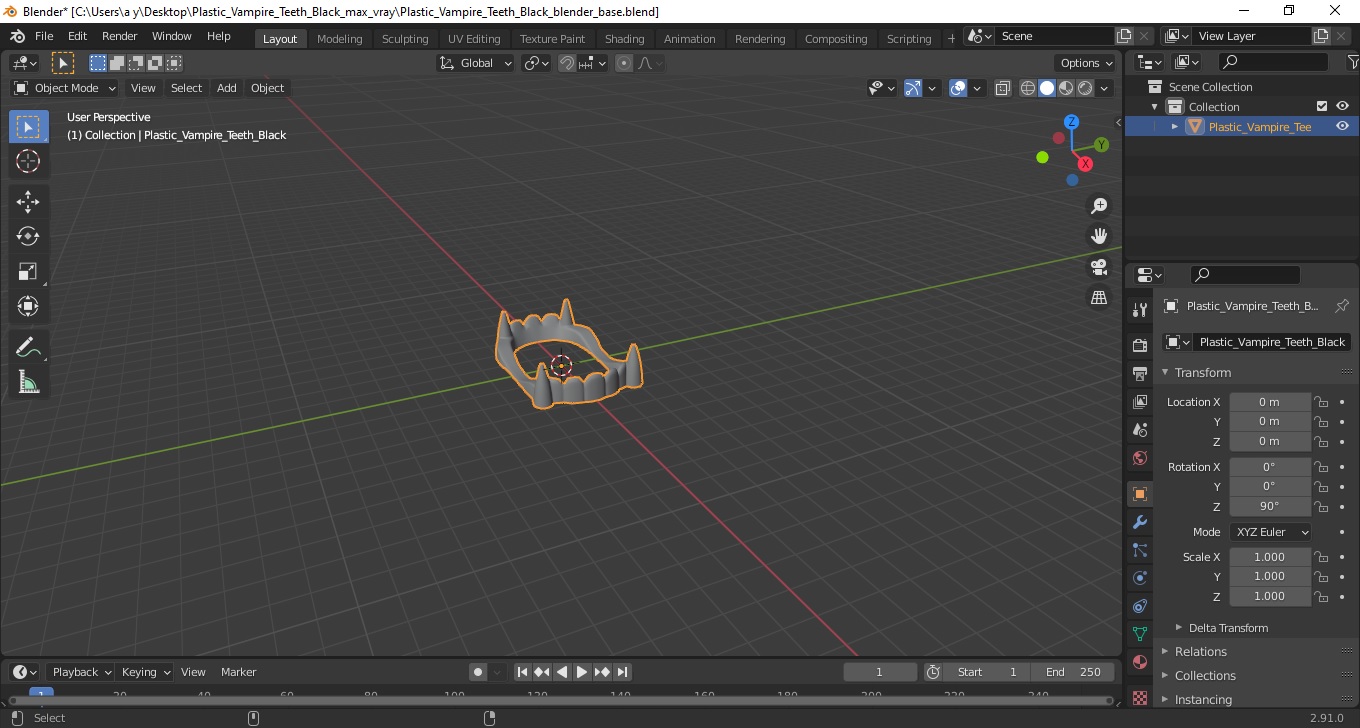1360x728 pixels.
Task: Open Physics properties tab
Action: pos(1140,578)
